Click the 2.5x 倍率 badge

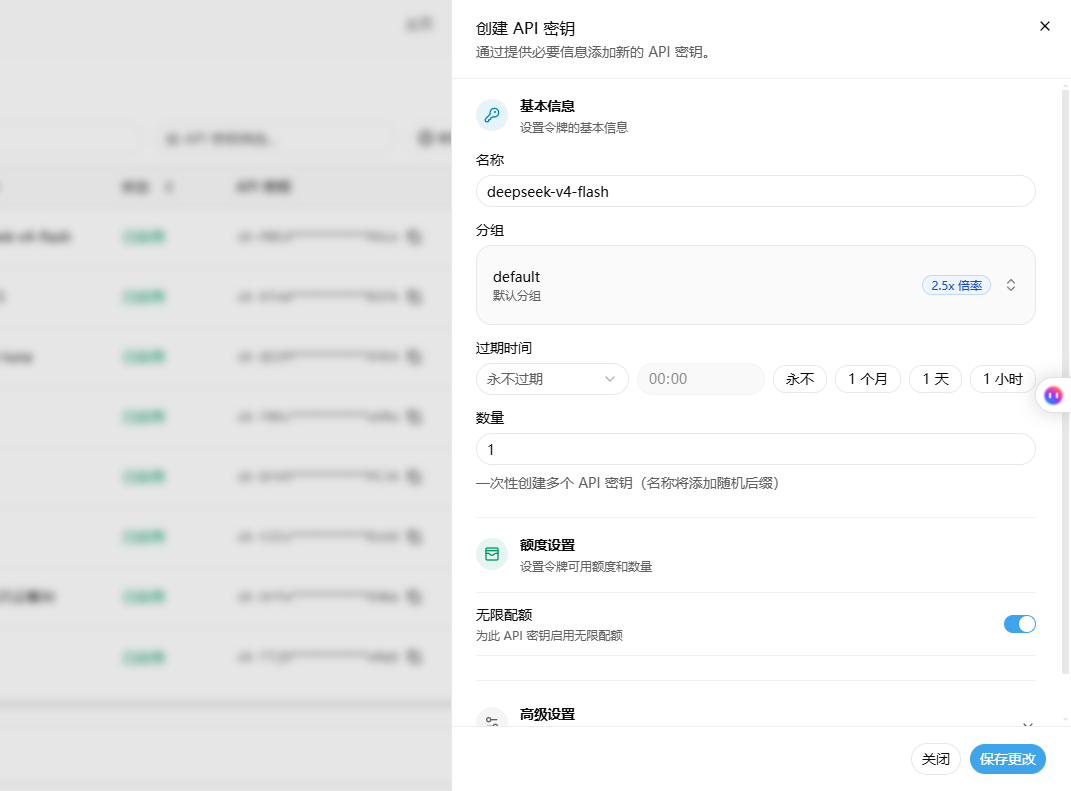coord(956,286)
